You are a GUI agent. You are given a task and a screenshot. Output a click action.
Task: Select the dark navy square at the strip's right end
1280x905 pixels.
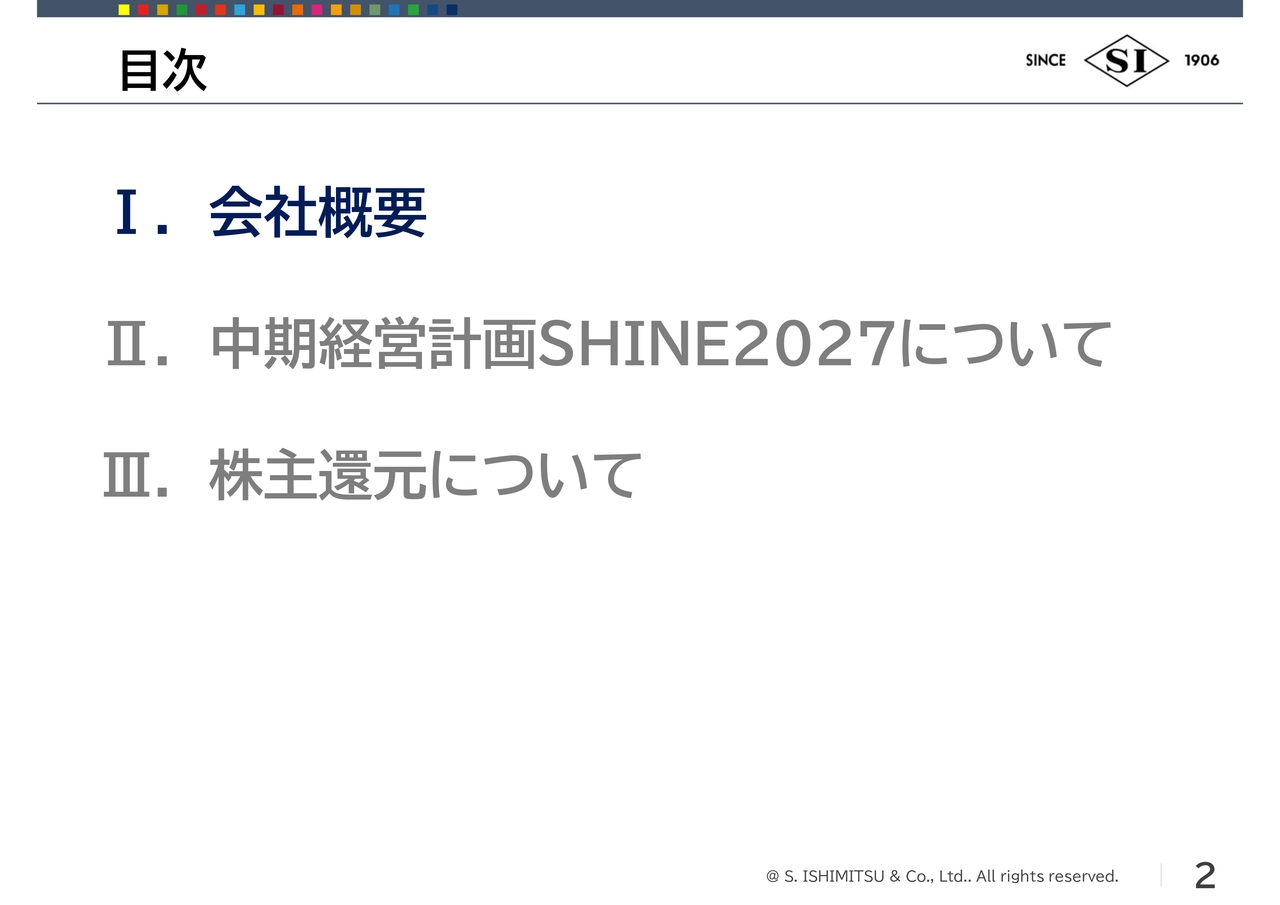click(451, 10)
